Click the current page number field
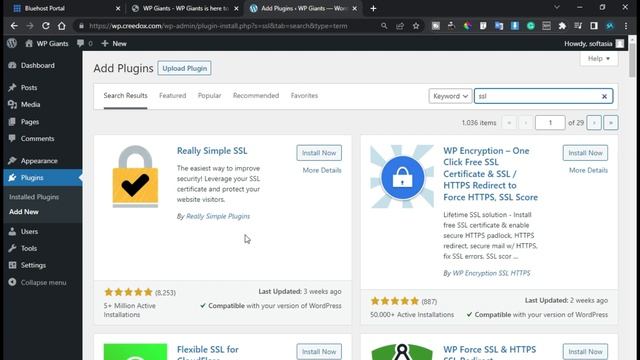640x360 pixels. pos(550,122)
